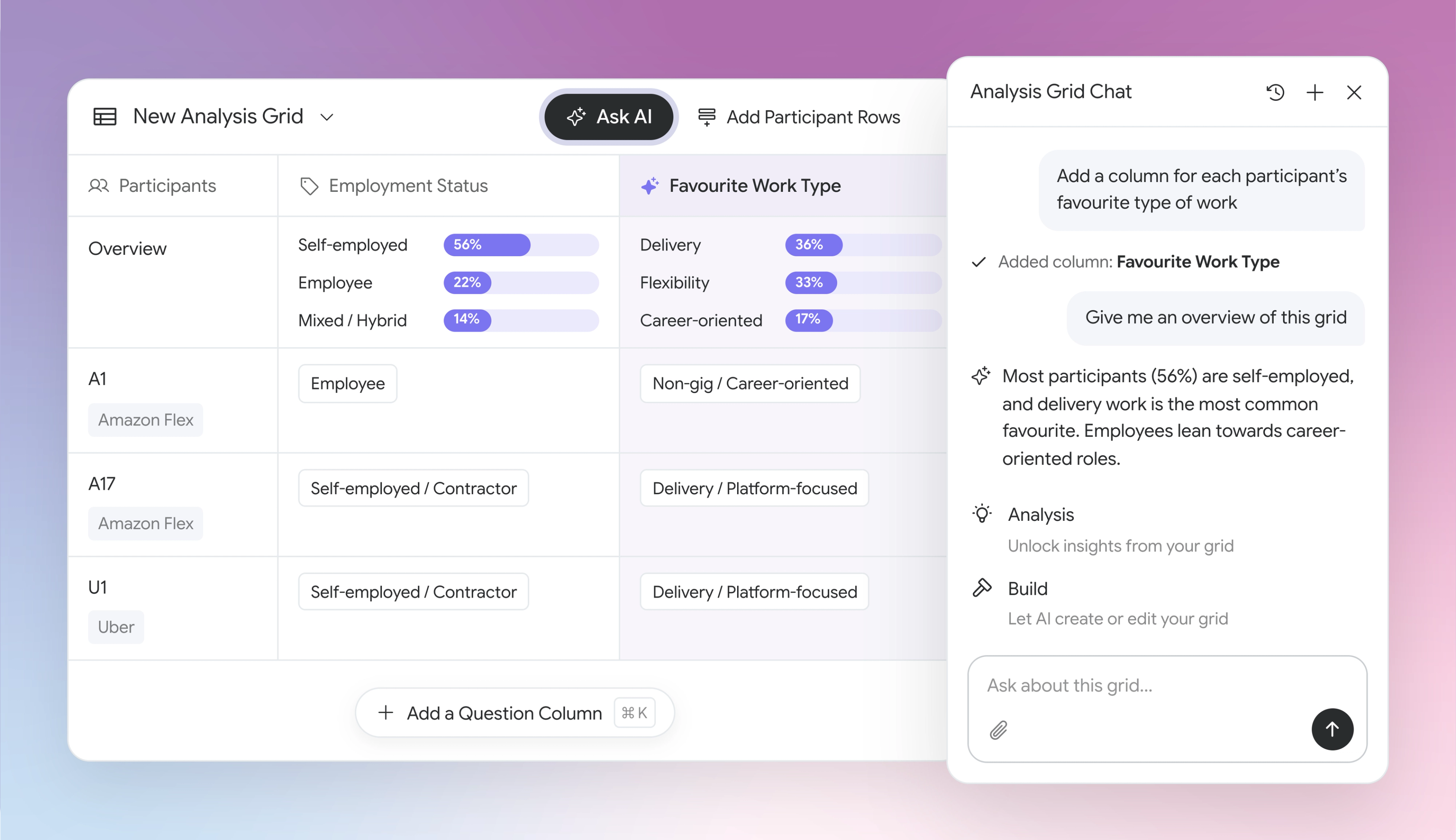This screenshot has width=1456, height=840.
Task: Click the plus icon in Add a Question Column
Action: pos(386,713)
